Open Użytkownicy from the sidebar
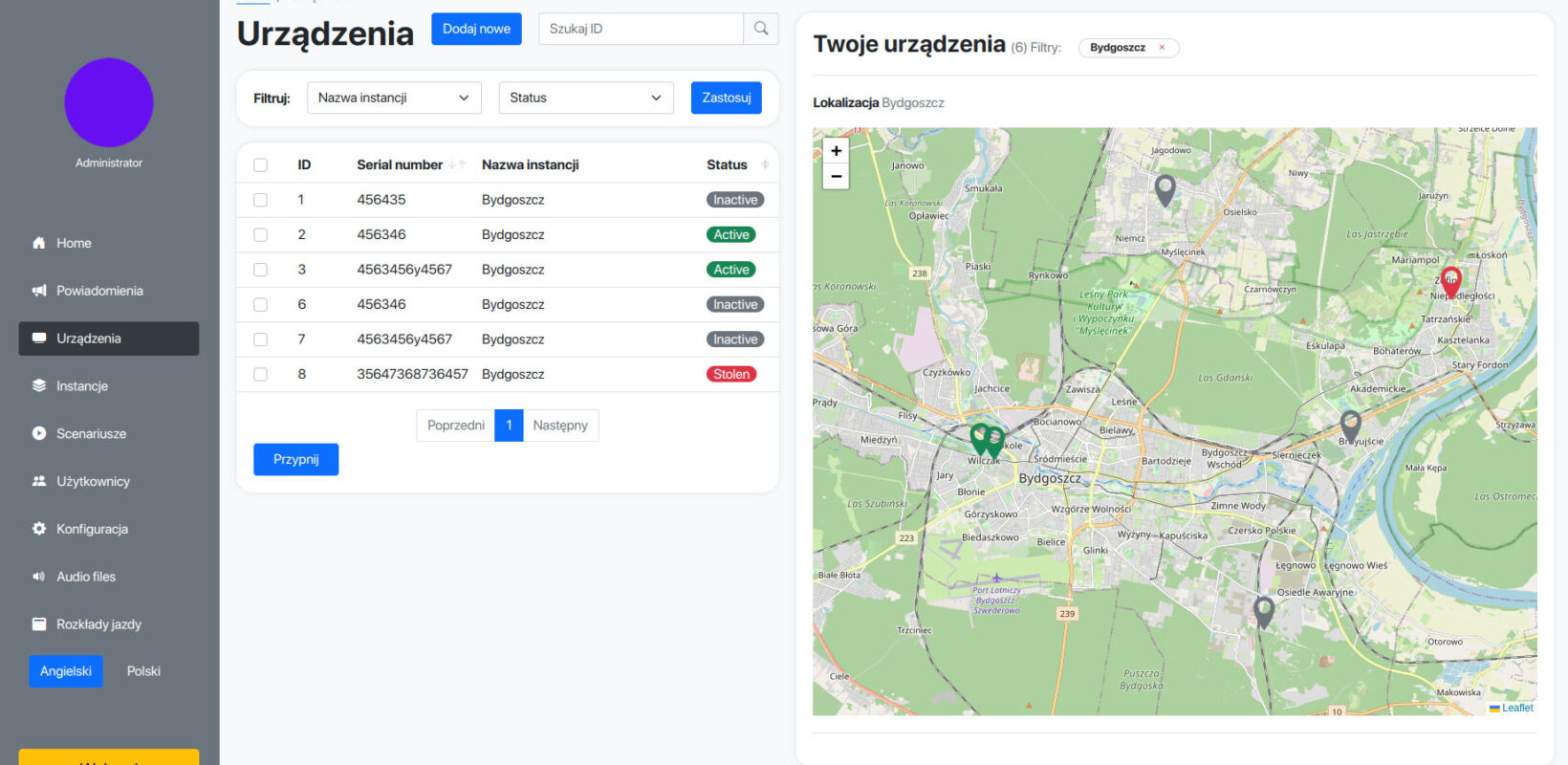Image resolution: width=1568 pixels, height=765 pixels. pos(93,481)
